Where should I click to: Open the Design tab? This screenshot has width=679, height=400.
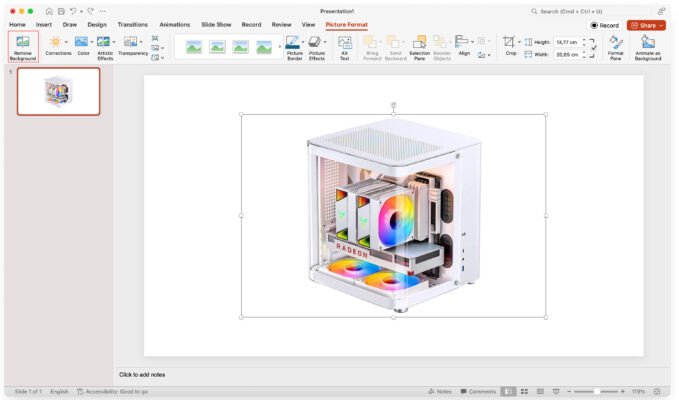[x=97, y=25]
